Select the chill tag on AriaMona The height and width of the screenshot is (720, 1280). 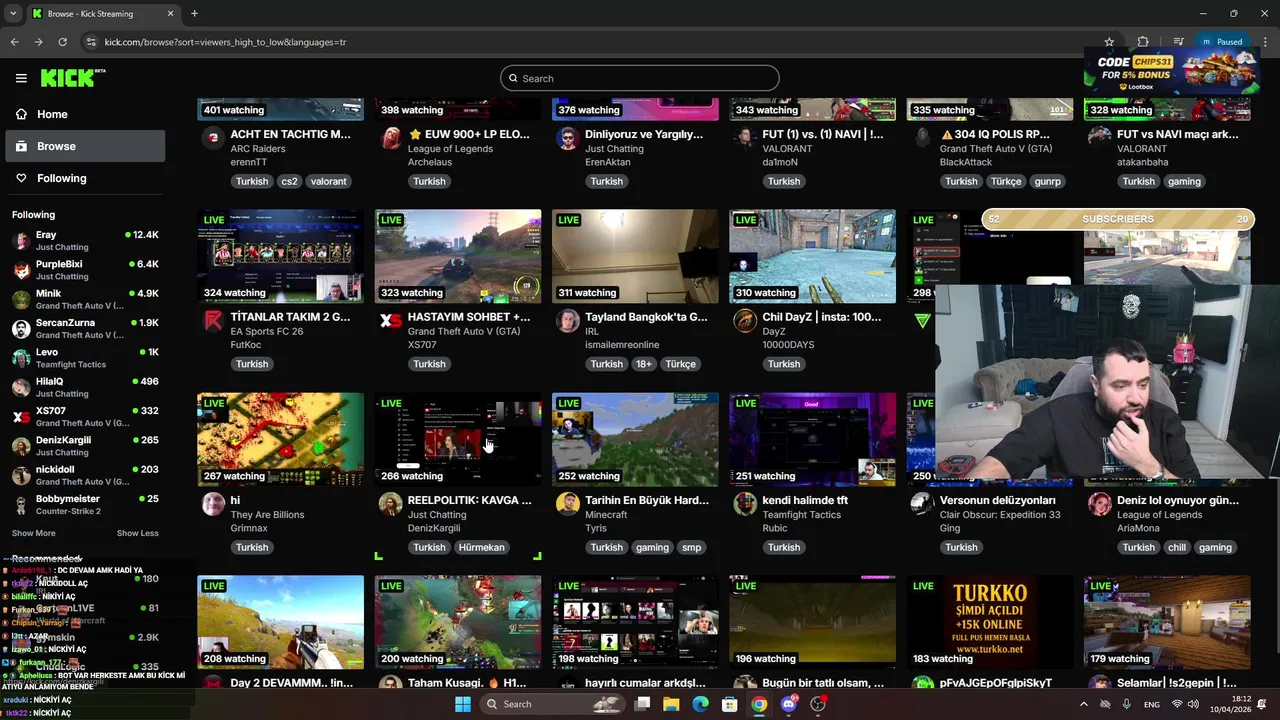tap(1177, 547)
